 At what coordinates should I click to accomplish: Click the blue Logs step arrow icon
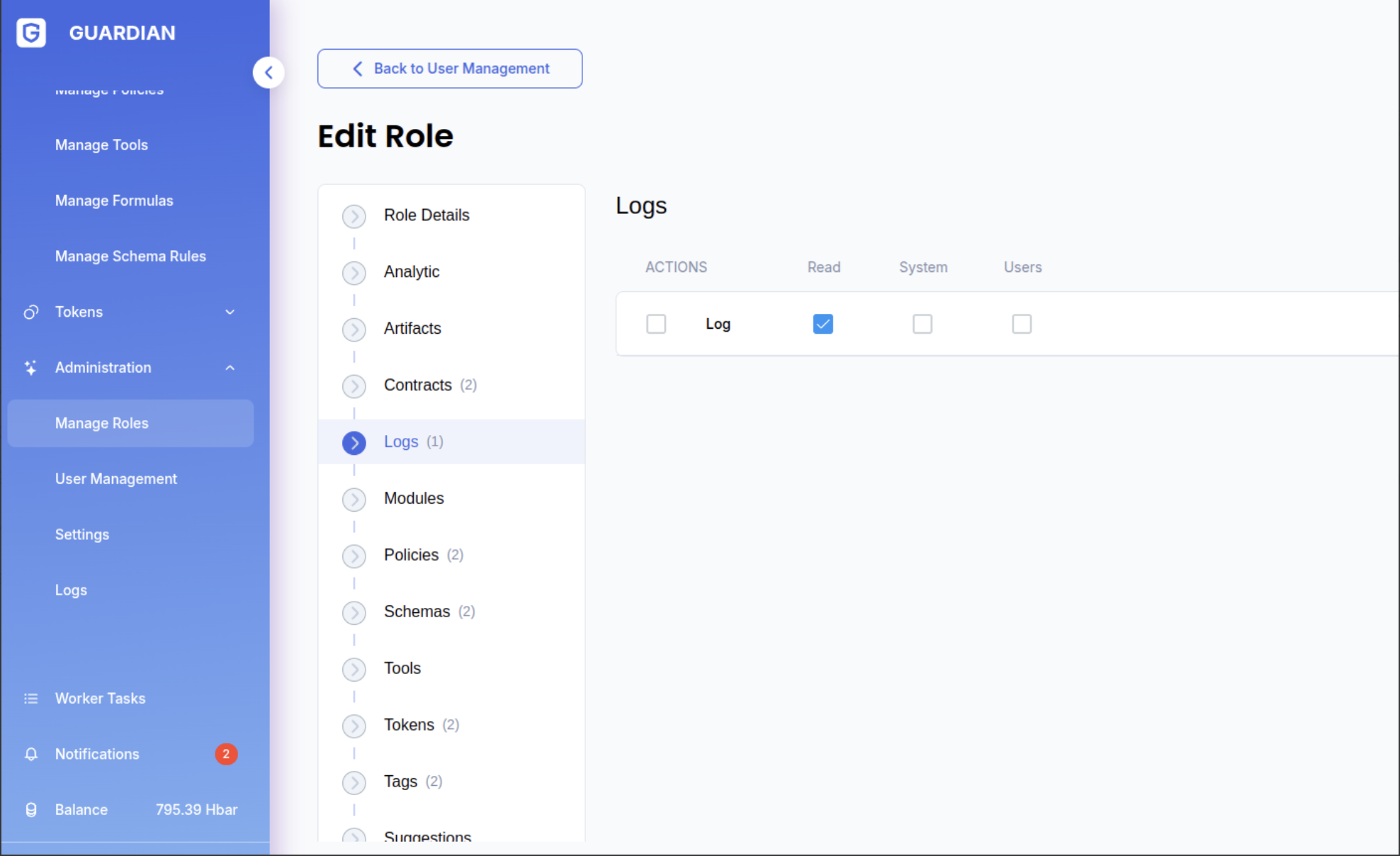[x=354, y=443]
